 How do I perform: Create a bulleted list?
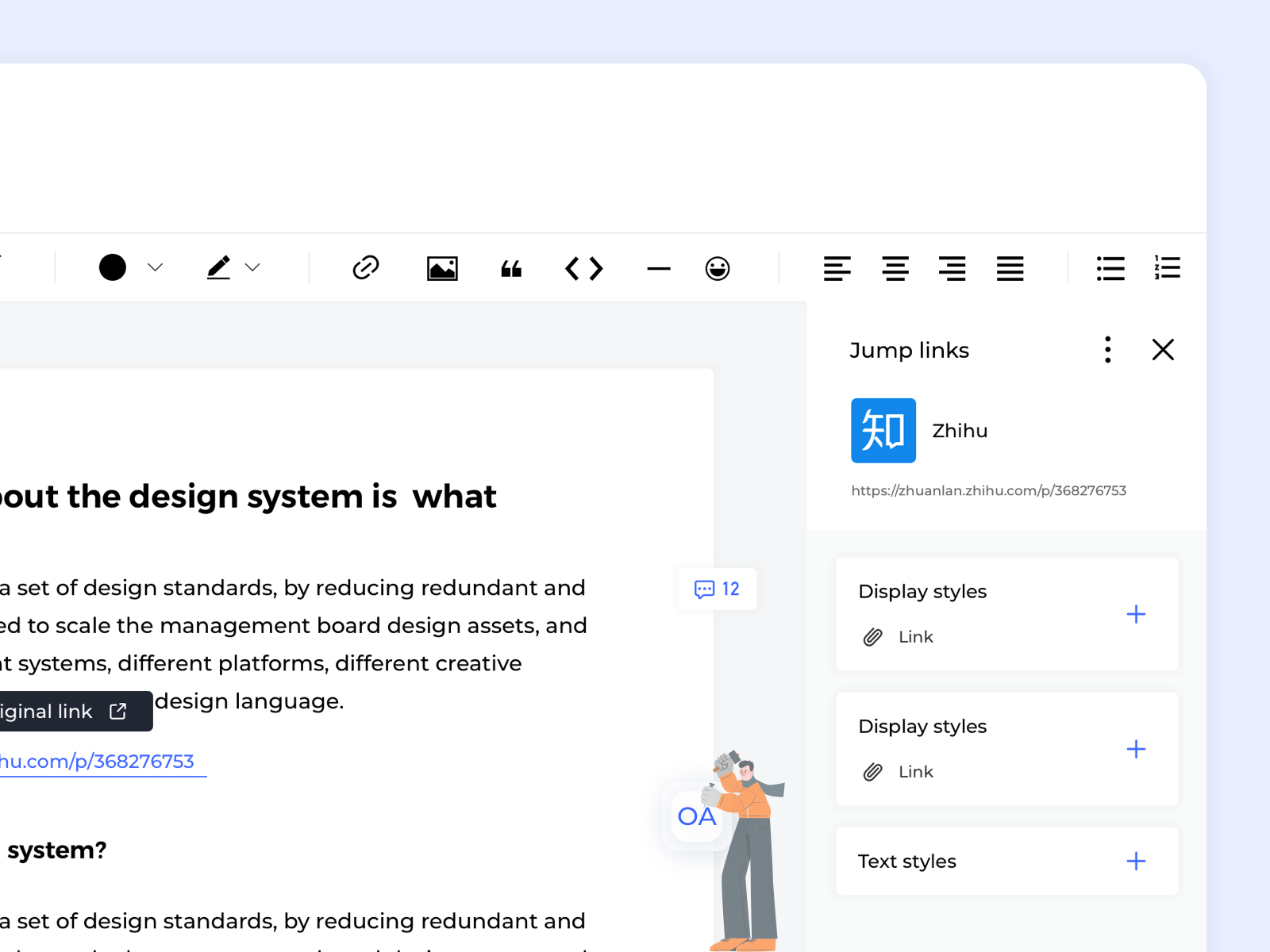(x=1110, y=268)
